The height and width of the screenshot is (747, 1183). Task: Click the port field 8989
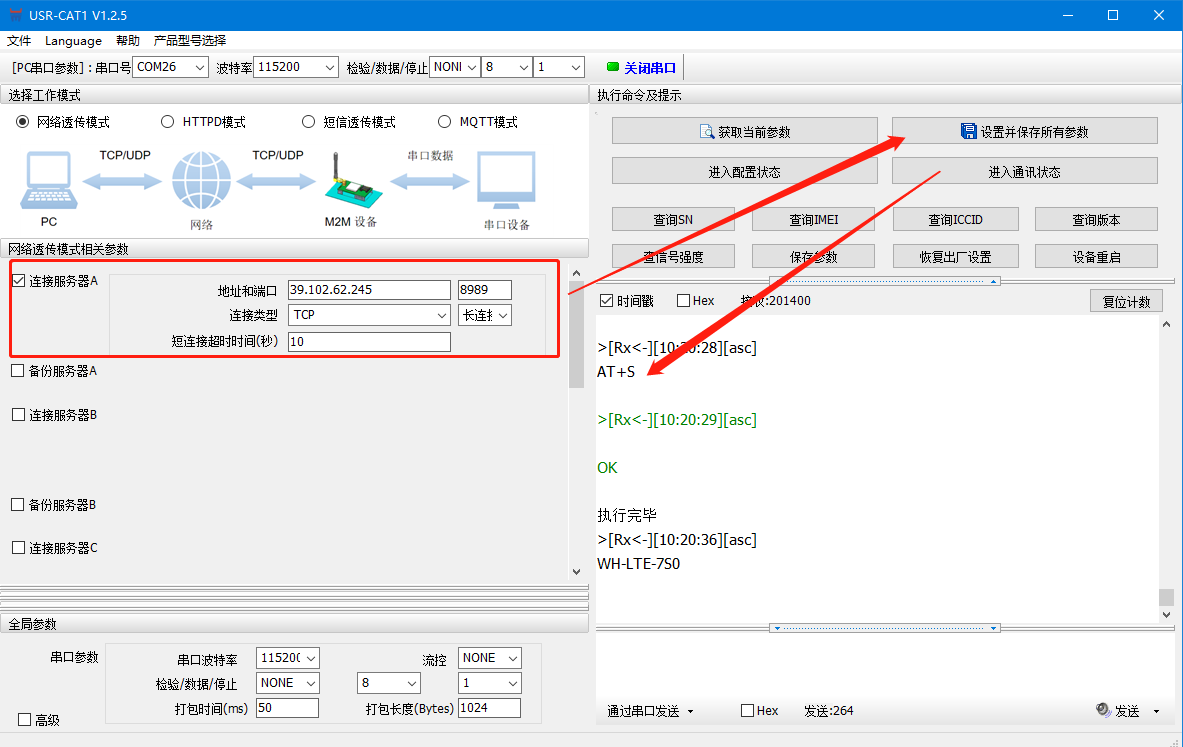pyautogui.click(x=485, y=290)
